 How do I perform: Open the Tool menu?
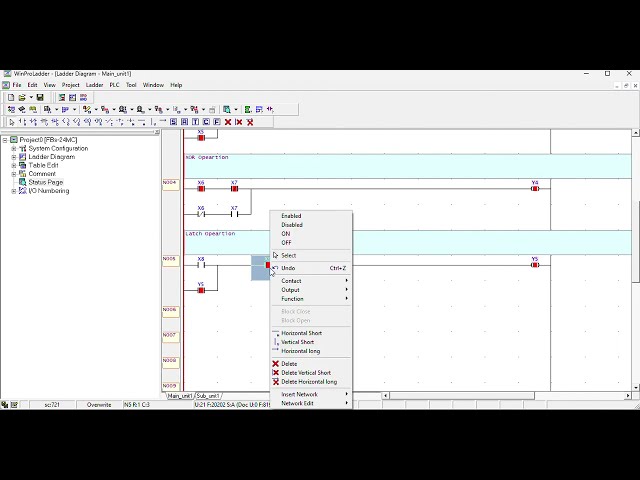point(131,85)
